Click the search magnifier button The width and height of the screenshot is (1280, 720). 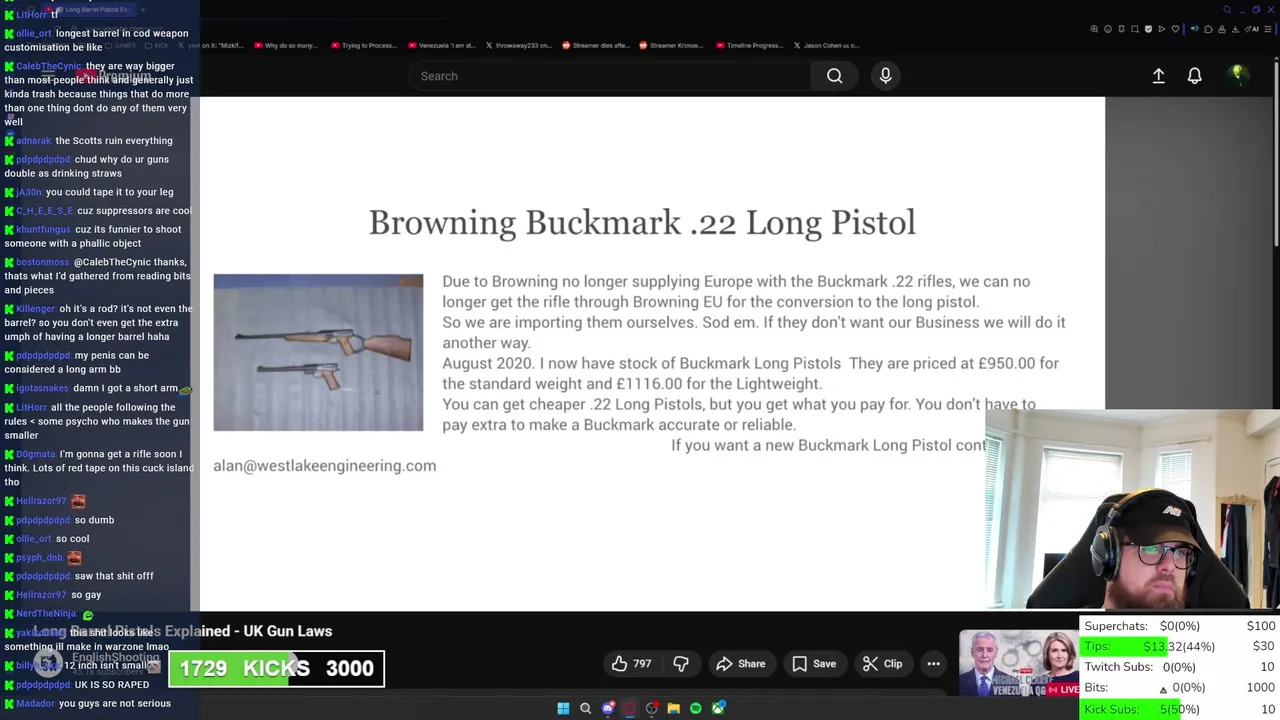834,76
